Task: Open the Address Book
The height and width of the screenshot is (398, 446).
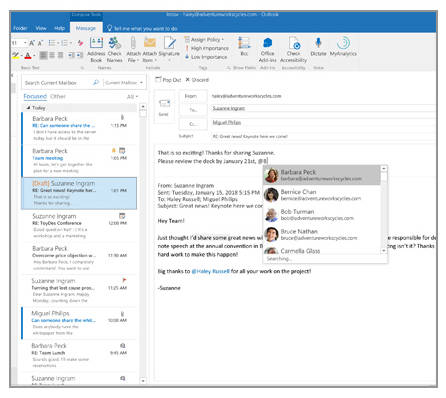Action: click(x=96, y=50)
